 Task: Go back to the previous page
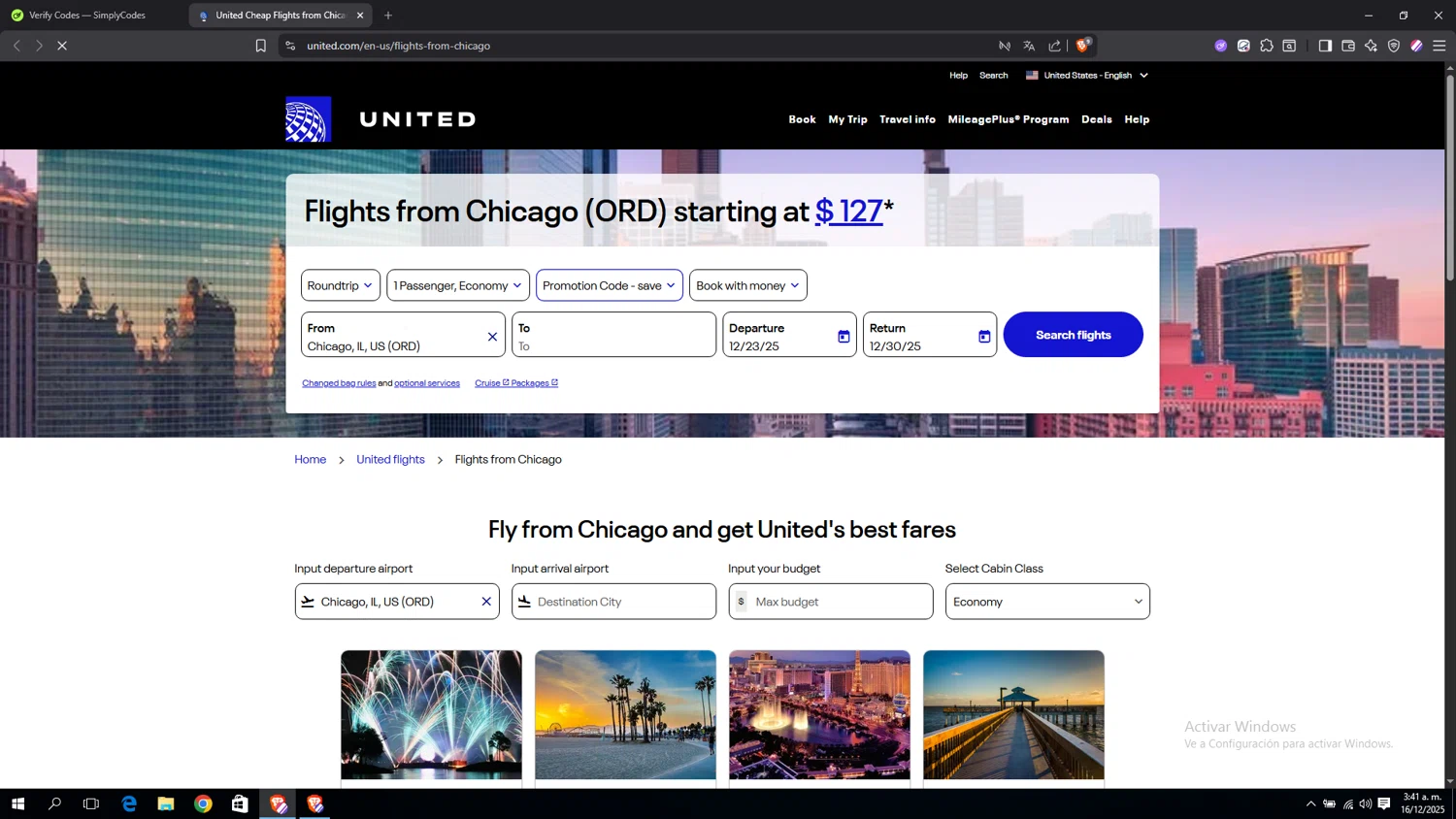tap(17, 46)
